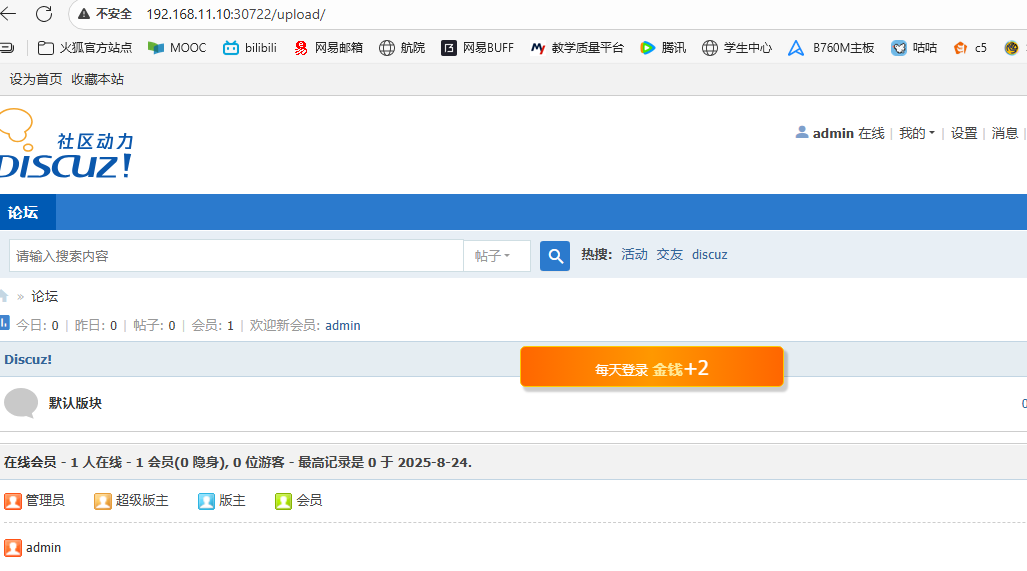Open the B760M主板 bookmark
Viewport: 1027px width, 571px height.
(831, 48)
